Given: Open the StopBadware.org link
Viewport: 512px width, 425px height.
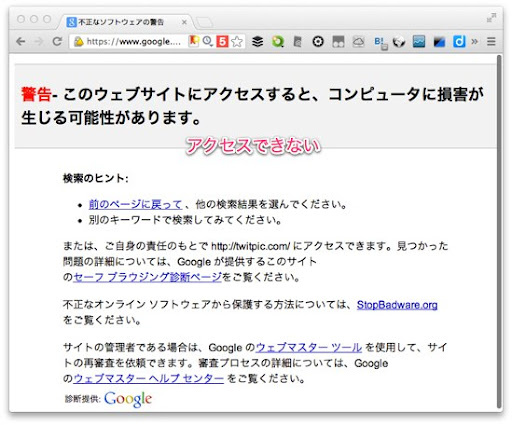Looking at the screenshot, I should click(397, 305).
